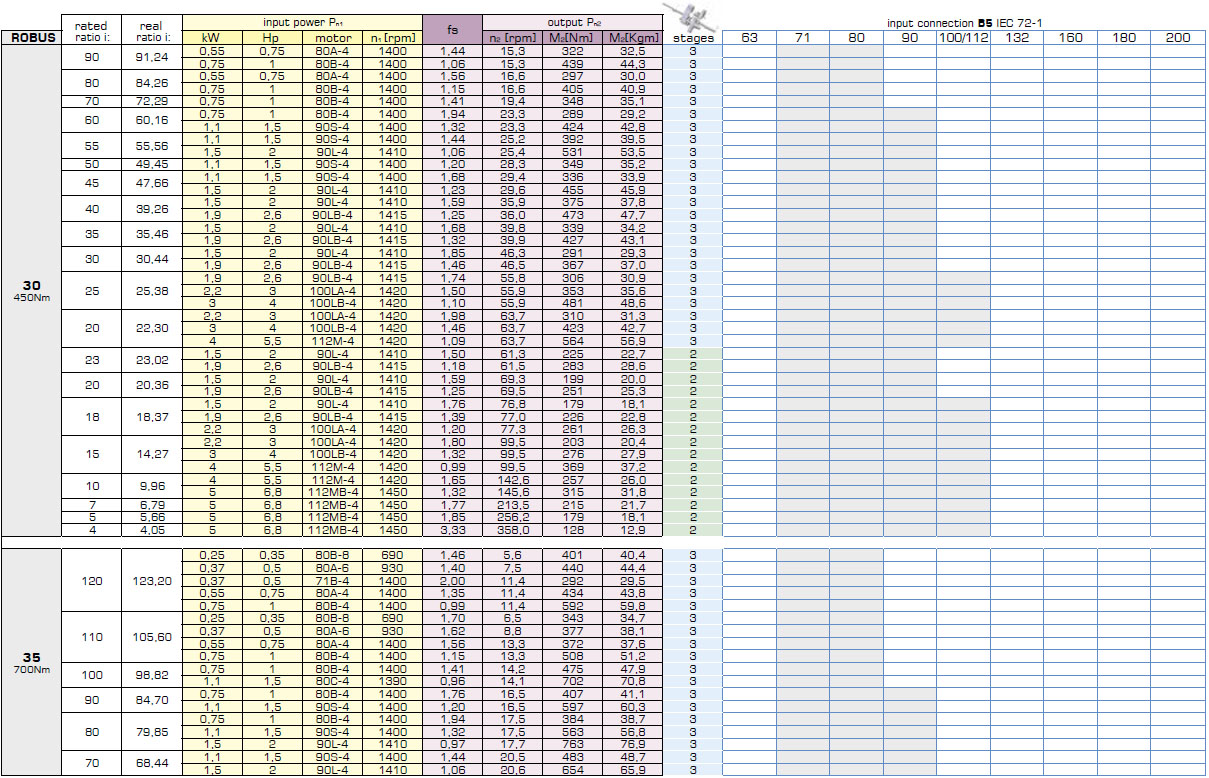This screenshot has height=778, width=1209.
Task: Select real ratio cell 4,05
Action: pos(151,529)
